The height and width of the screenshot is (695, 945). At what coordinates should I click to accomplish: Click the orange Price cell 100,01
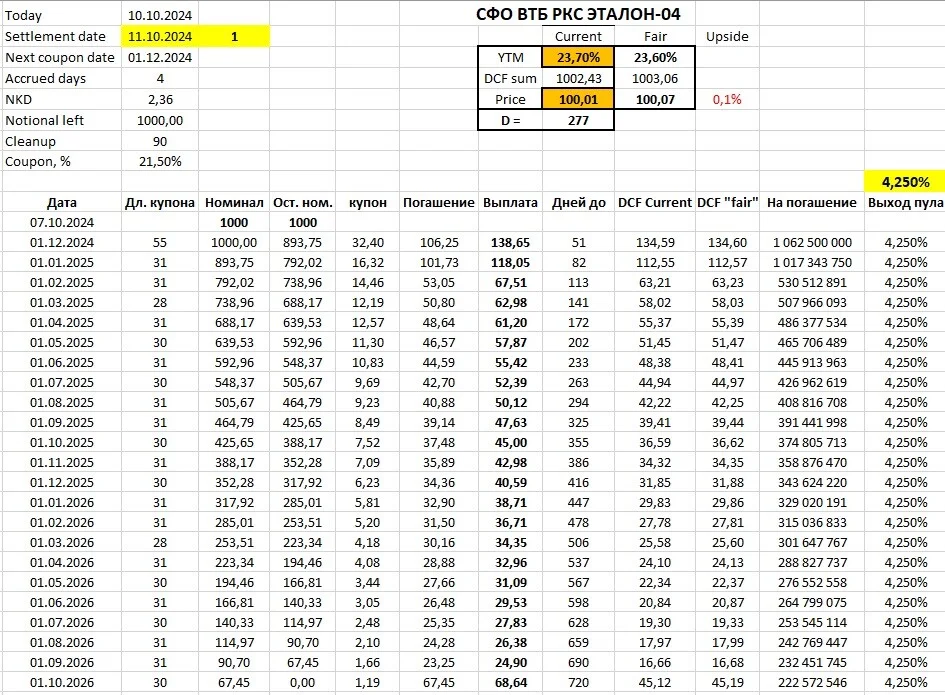click(578, 99)
